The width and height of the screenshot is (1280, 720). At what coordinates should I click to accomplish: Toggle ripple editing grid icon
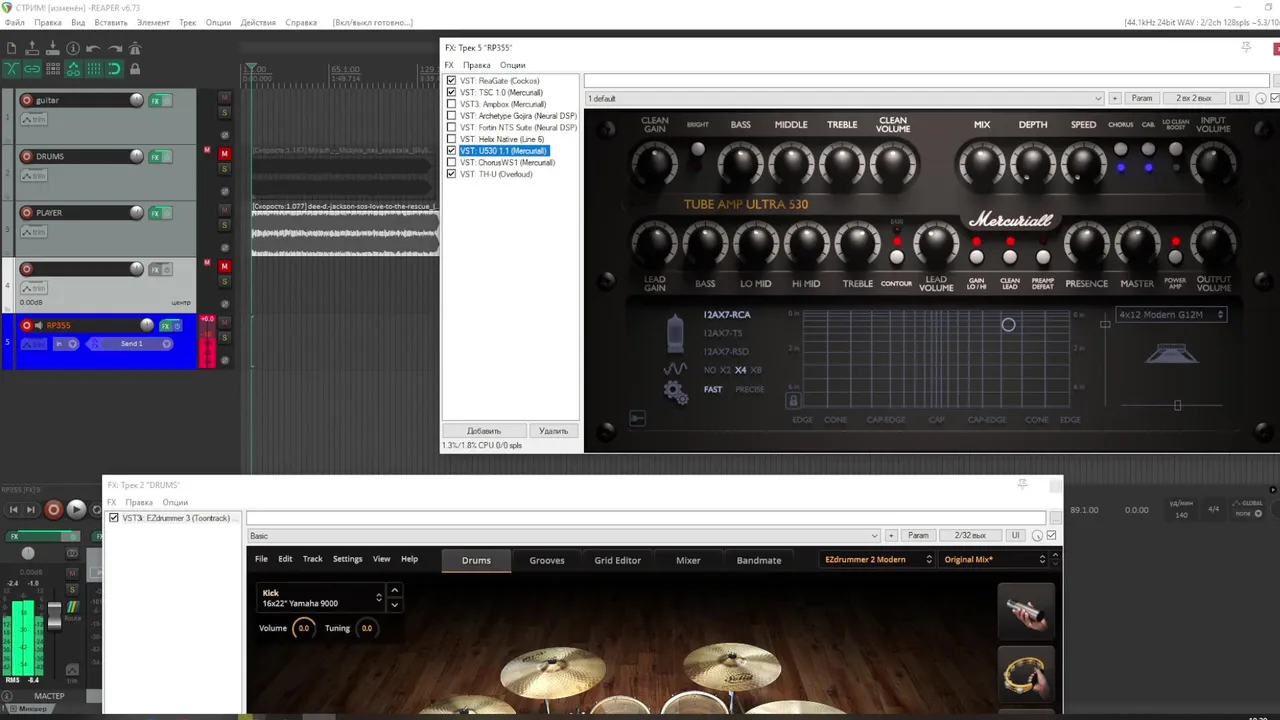click(53, 69)
